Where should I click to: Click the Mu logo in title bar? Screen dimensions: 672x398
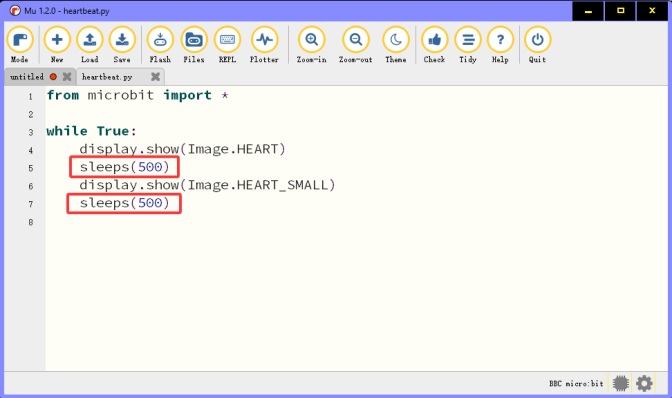coord(15,11)
